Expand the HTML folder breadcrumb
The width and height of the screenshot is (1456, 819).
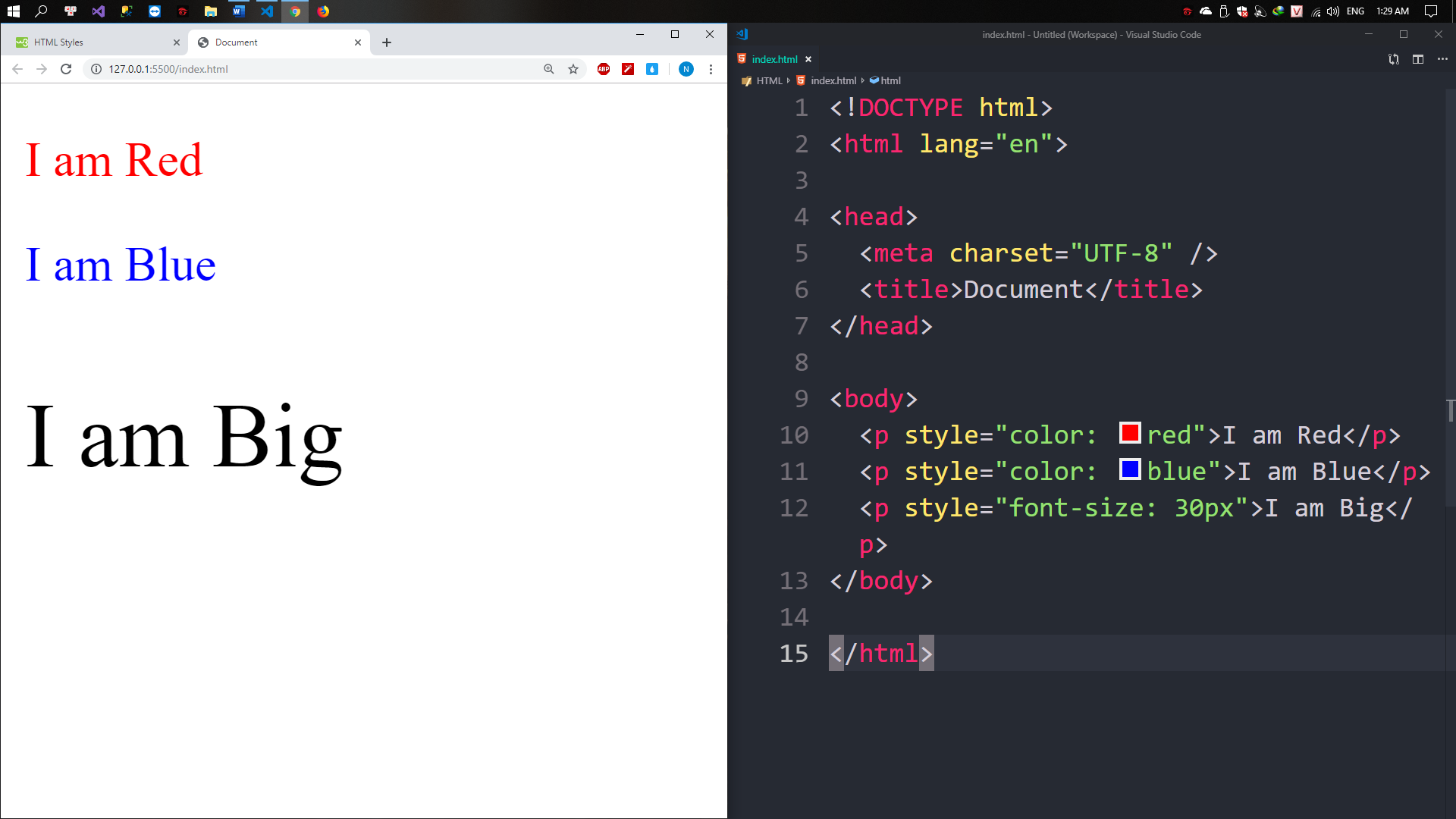tap(769, 80)
